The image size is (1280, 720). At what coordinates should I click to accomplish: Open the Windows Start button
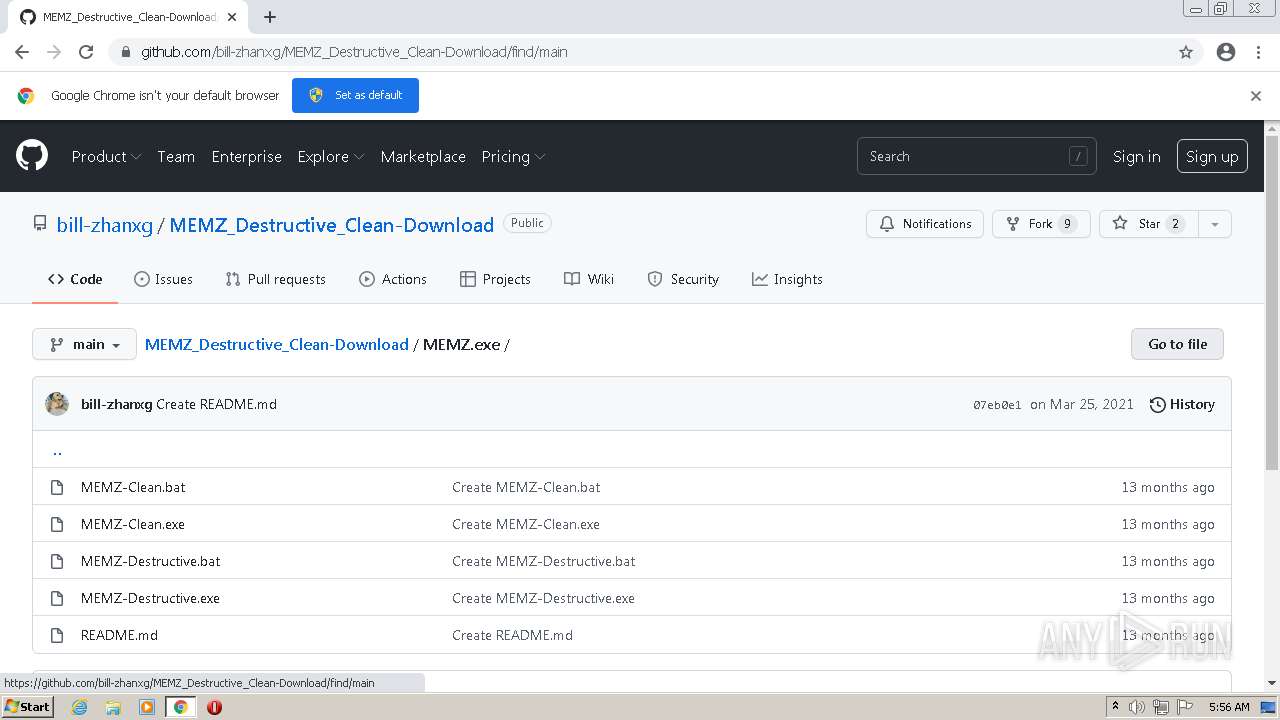coord(27,707)
